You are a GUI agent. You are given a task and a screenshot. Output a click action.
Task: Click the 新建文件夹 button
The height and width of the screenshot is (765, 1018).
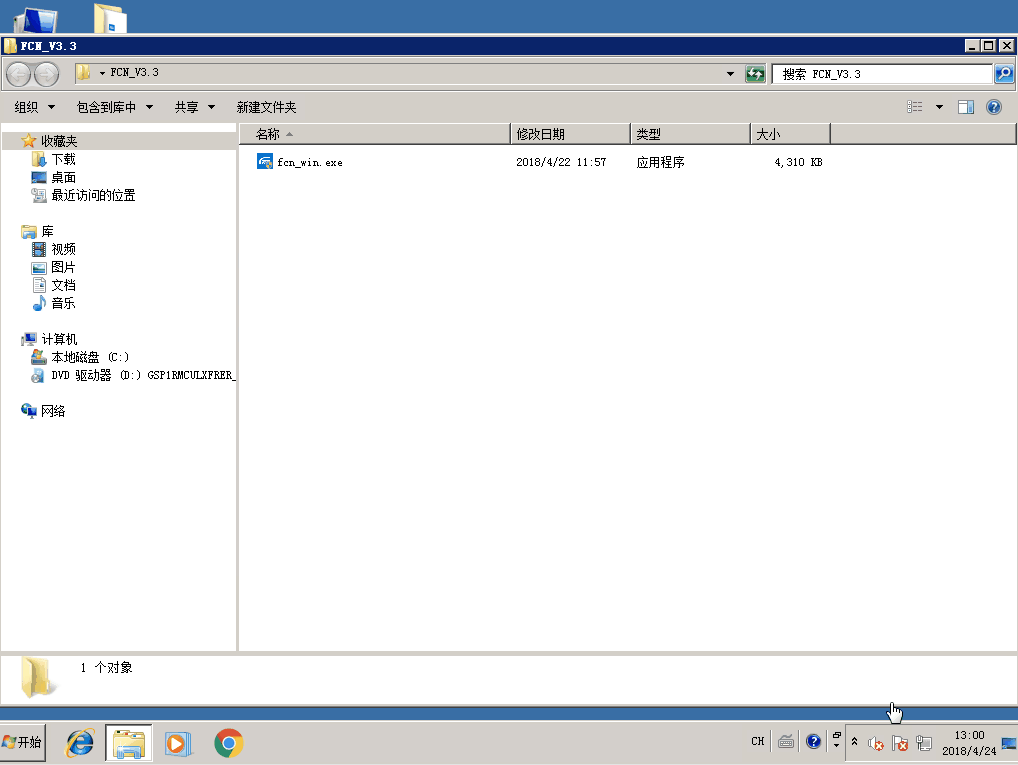tap(266, 107)
